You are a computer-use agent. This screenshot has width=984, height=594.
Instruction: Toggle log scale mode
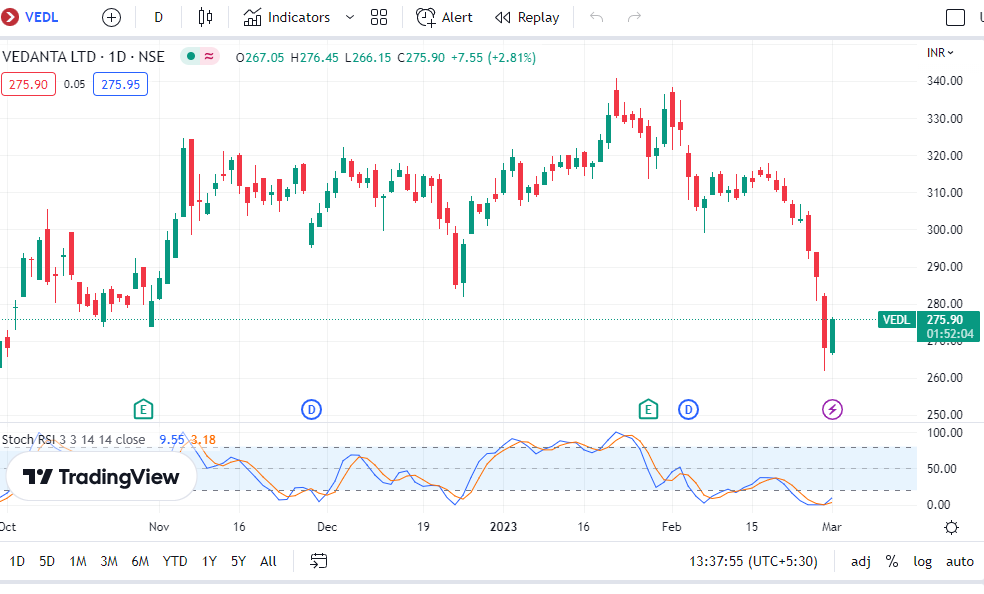click(x=922, y=561)
